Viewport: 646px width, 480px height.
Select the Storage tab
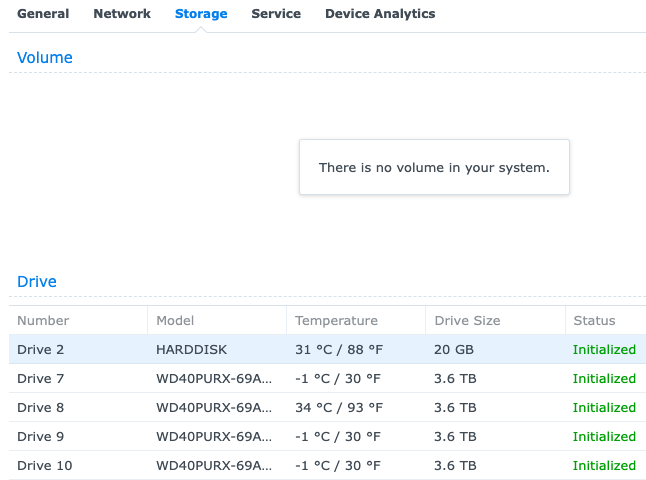[x=201, y=14]
